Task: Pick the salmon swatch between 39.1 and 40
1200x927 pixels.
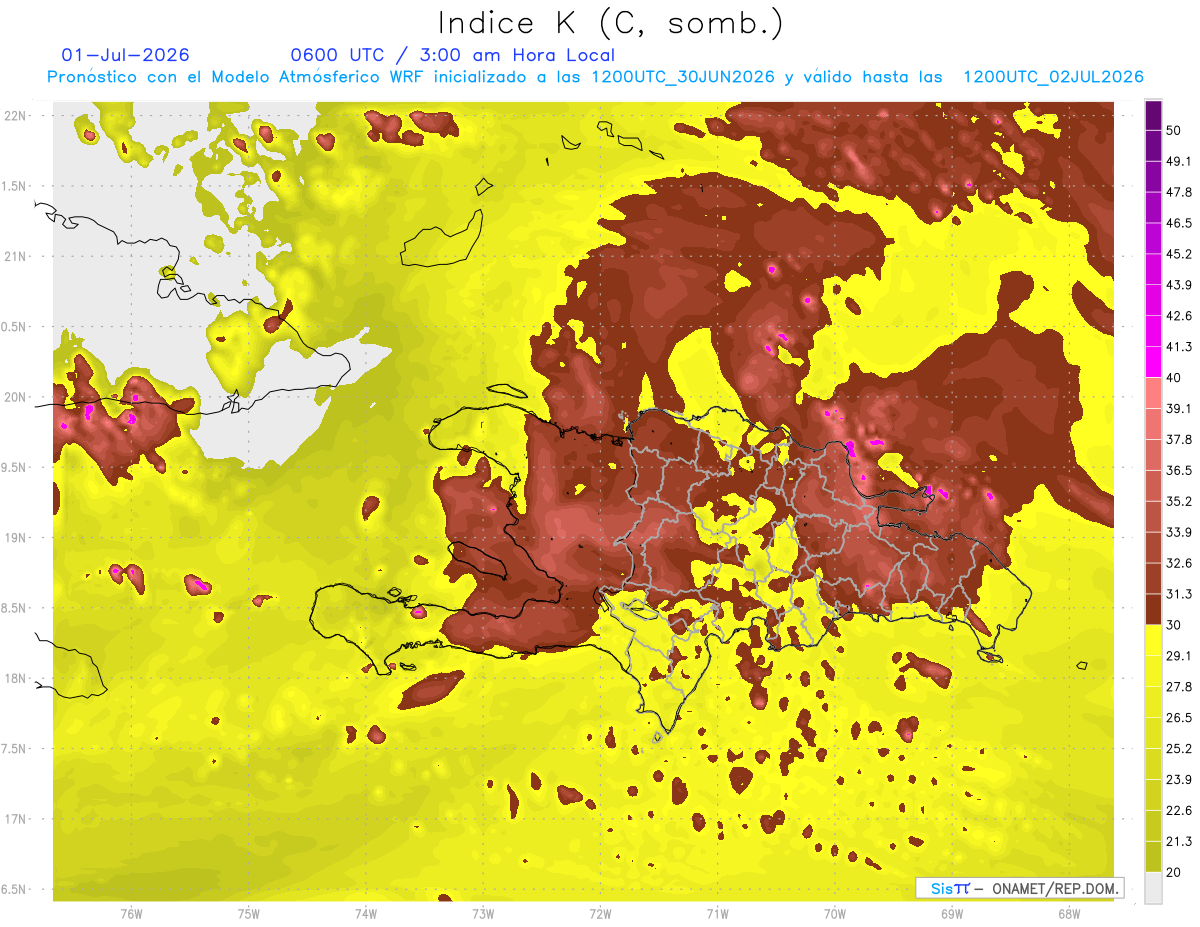Action: pyautogui.click(x=1153, y=393)
